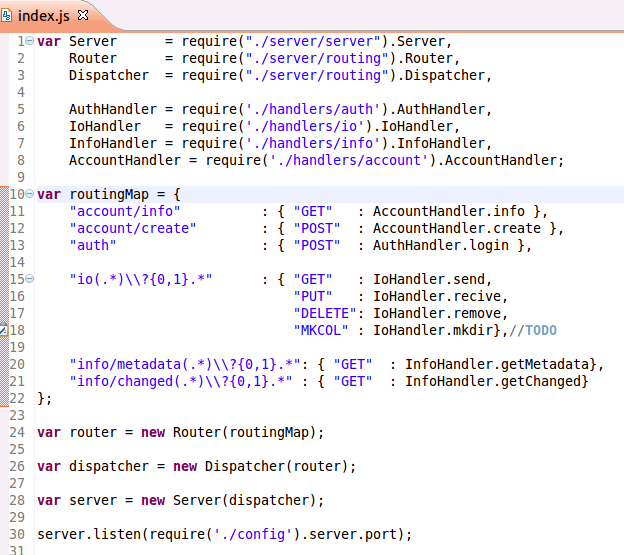Close the index.js editor tab
The height and width of the screenshot is (555, 624).
tap(83, 16)
